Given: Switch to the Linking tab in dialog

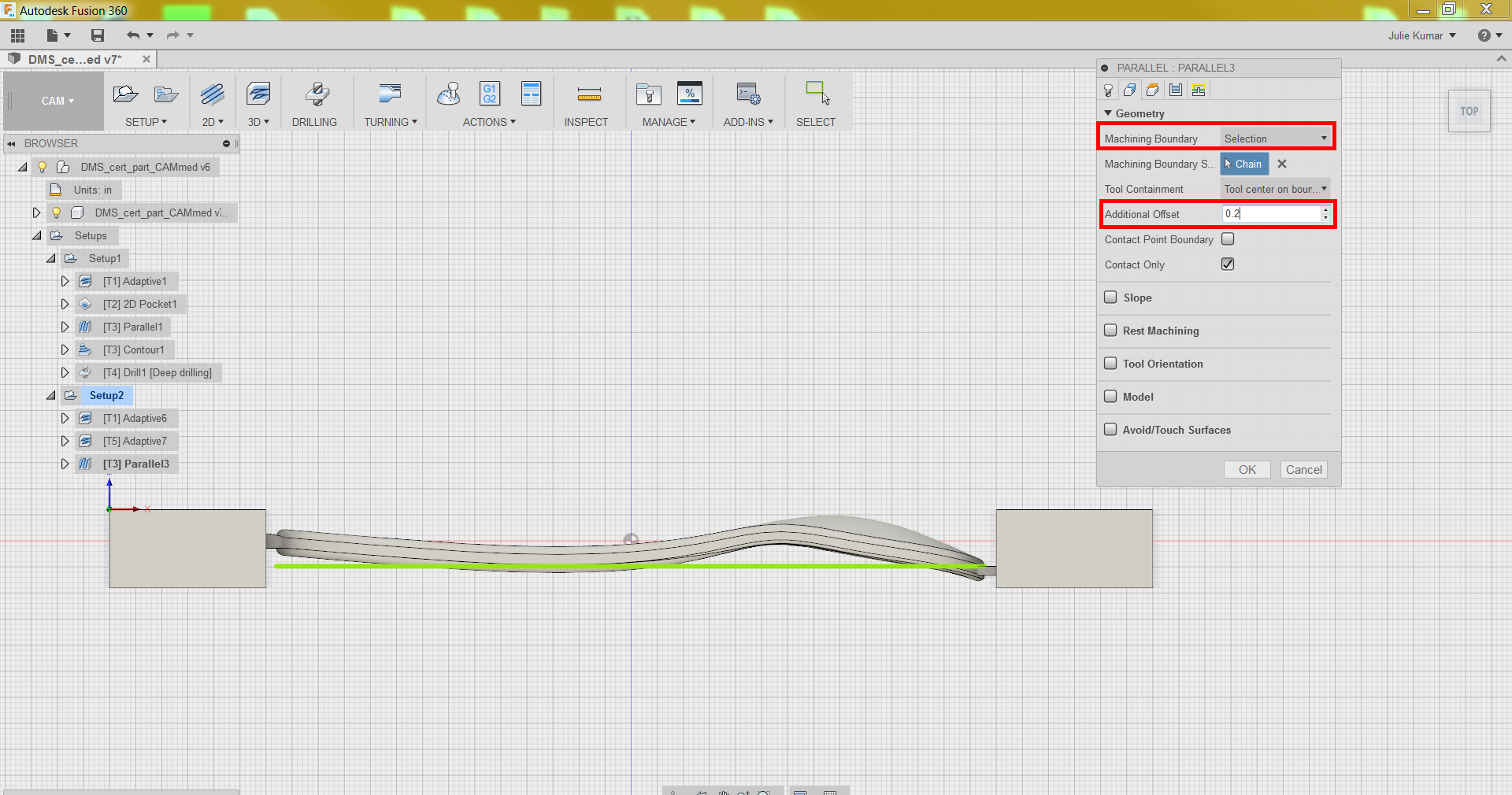Looking at the screenshot, I should coord(1199,90).
